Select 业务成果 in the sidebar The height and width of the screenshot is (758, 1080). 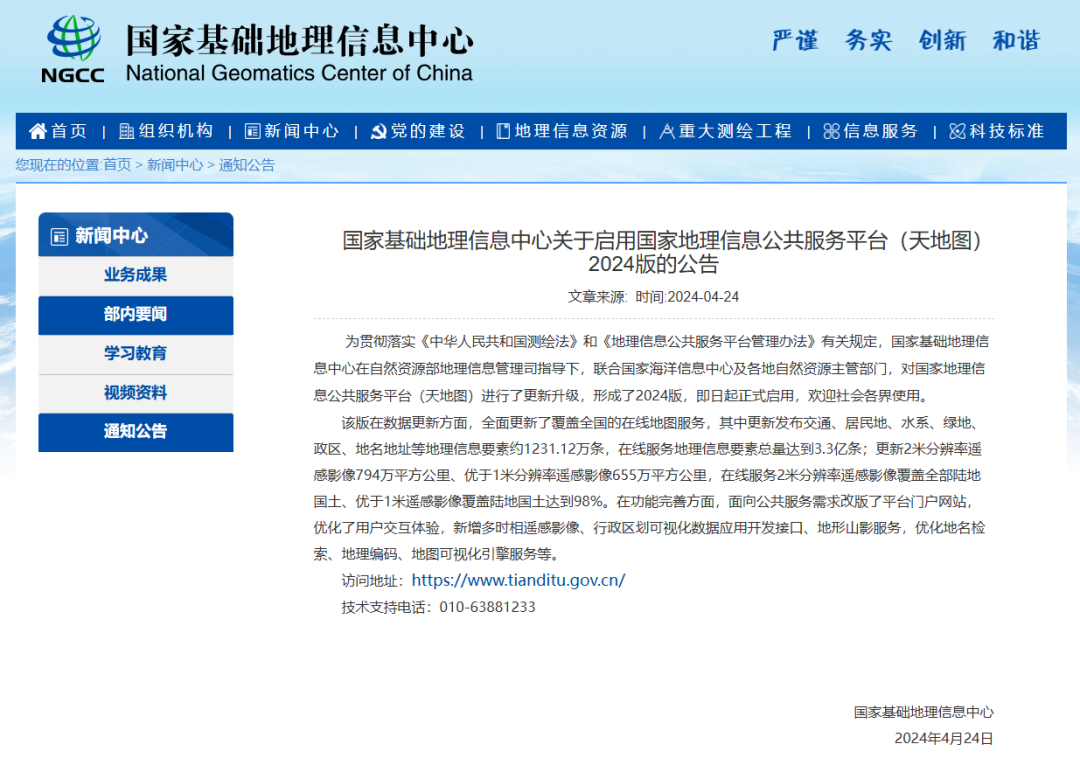(x=136, y=275)
